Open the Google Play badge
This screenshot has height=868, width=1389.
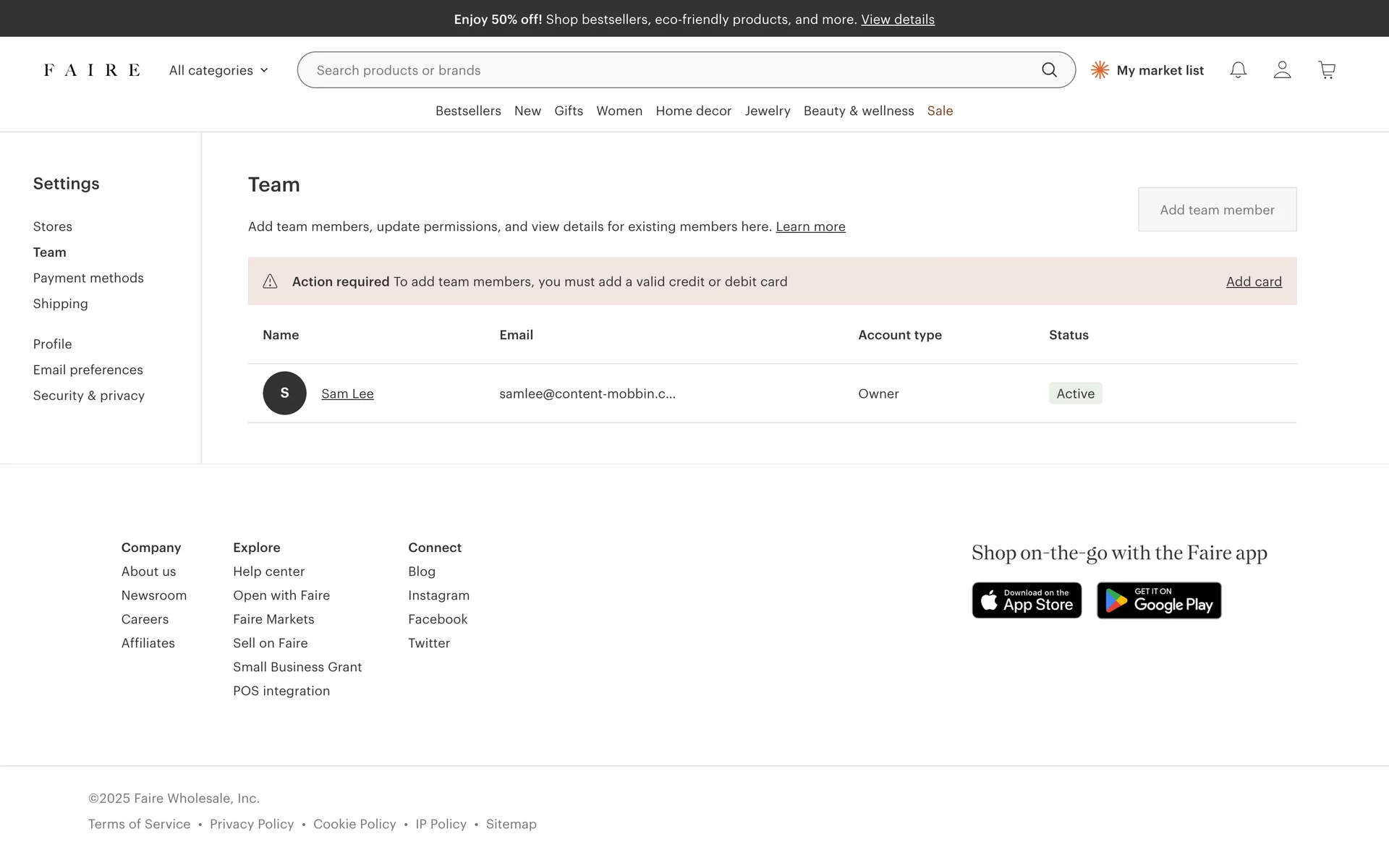tap(1158, 600)
